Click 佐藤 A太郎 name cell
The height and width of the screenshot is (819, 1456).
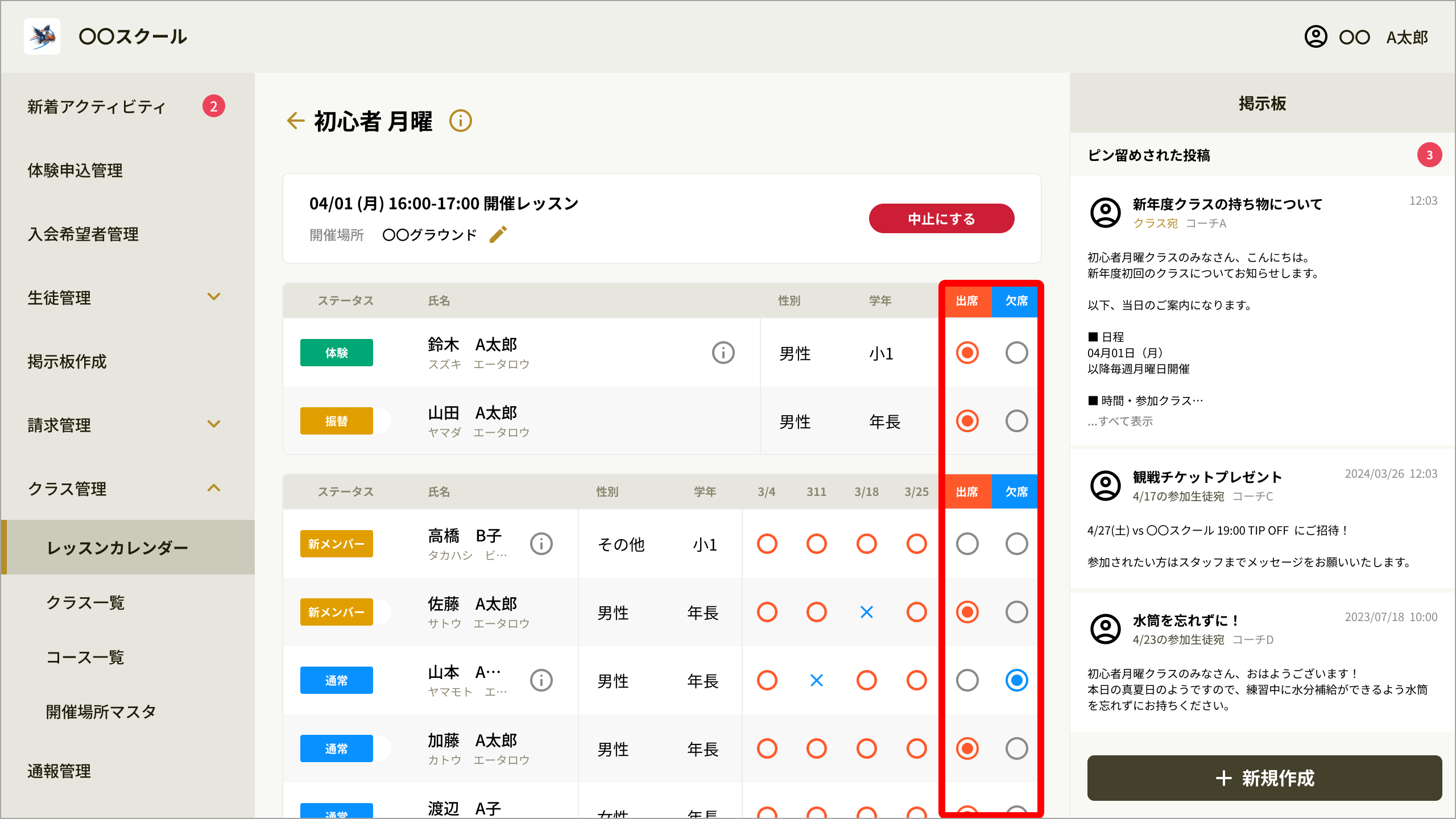pos(479,612)
